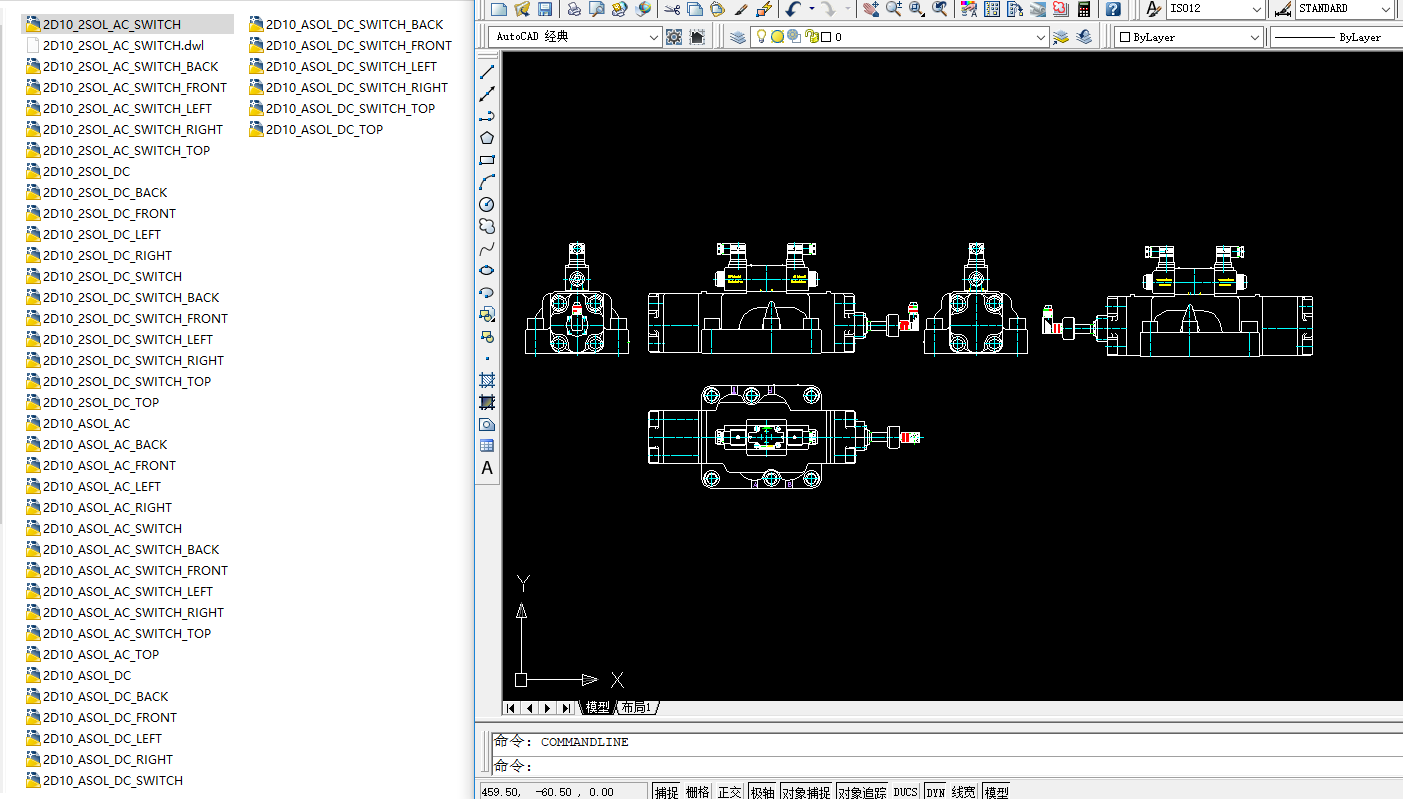Switch to the 模型 model tab
The image size is (1403, 799).
[x=598, y=708]
